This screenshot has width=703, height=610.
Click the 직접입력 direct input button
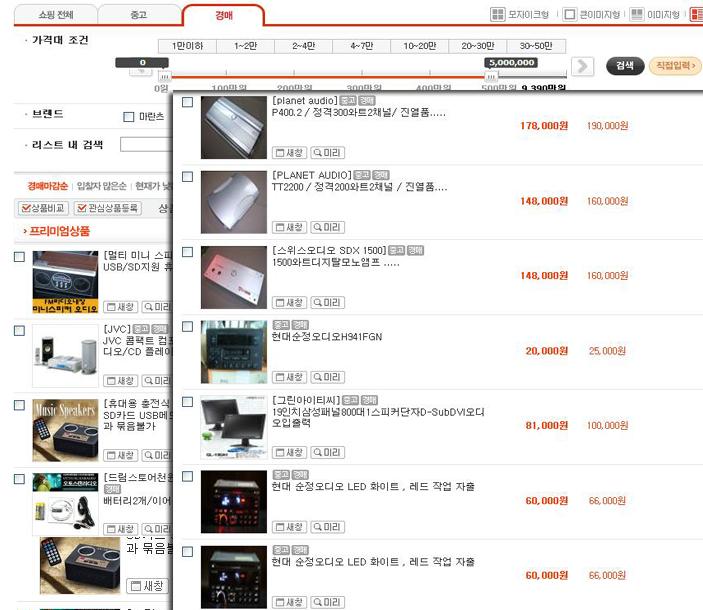point(675,66)
